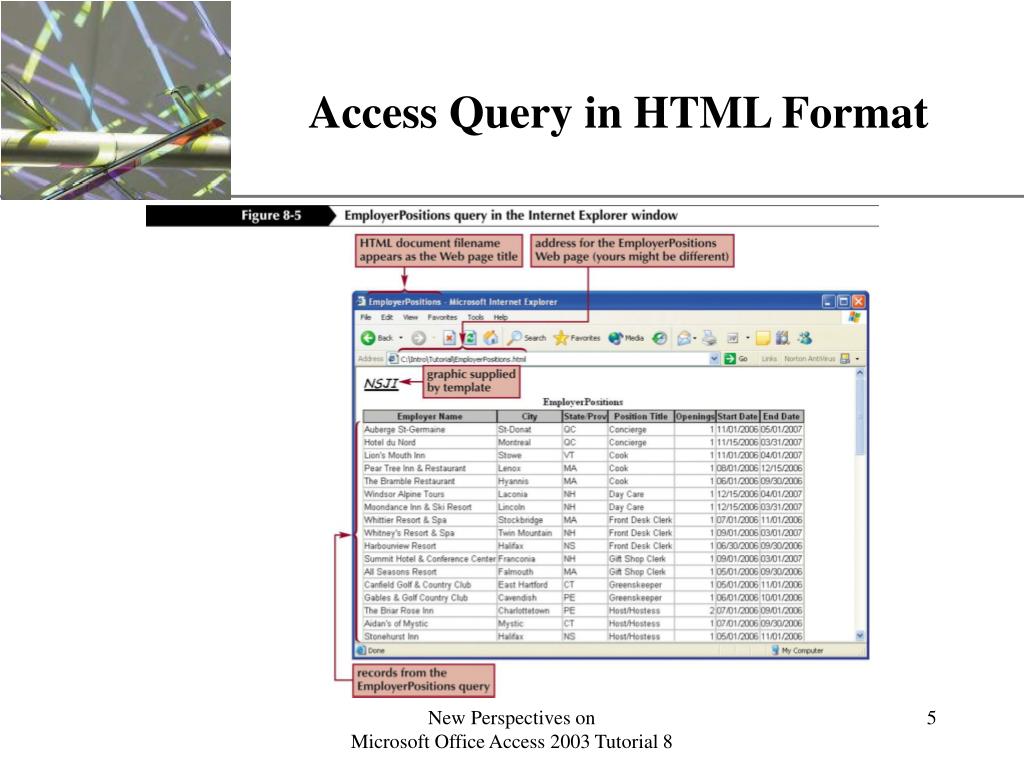Click the Research icon next to Messenger

pos(782,338)
